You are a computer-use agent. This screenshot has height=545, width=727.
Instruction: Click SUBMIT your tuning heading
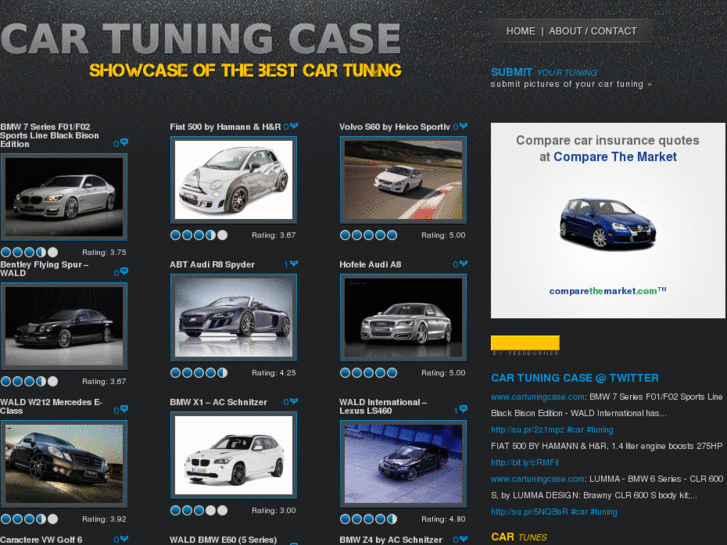(x=544, y=72)
